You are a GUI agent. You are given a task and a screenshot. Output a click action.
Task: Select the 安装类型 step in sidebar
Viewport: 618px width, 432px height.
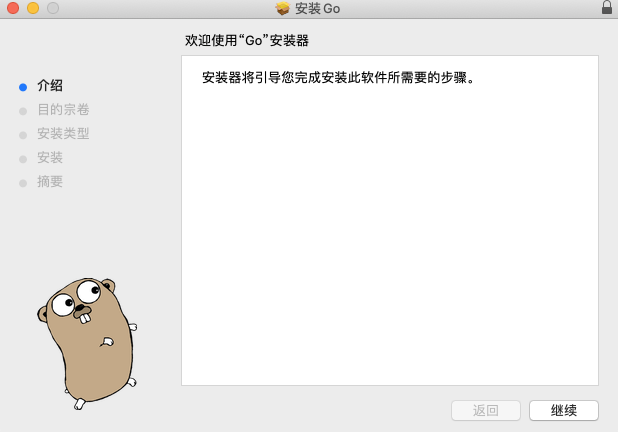(63, 134)
